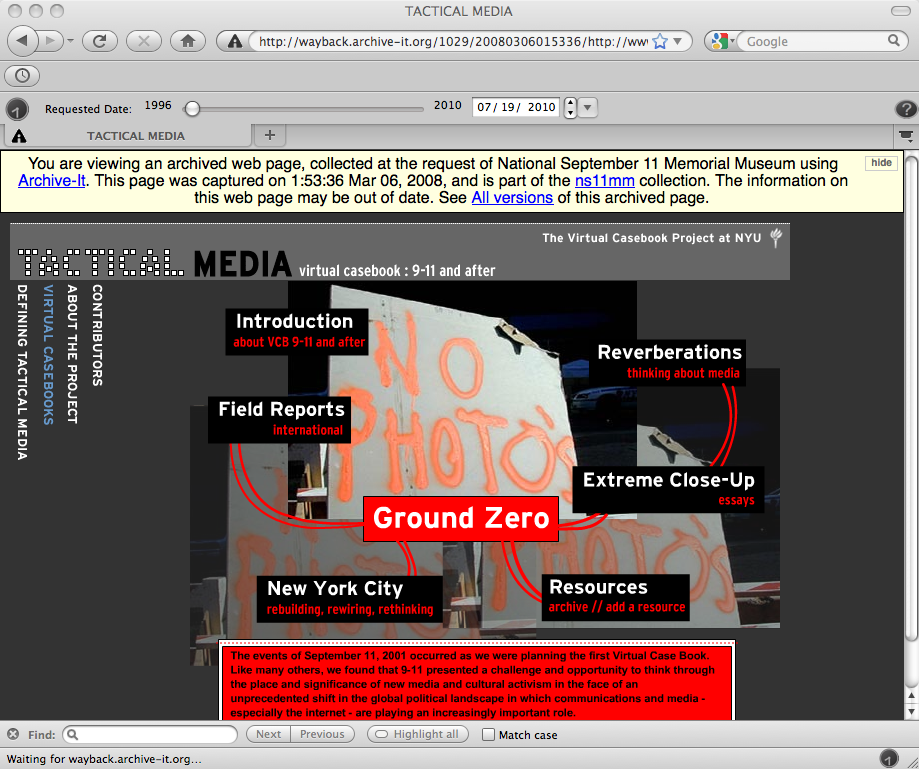919x769 pixels.
Task: Open ABOUT THE PROJECT vertical menu item
Action: tap(72, 354)
